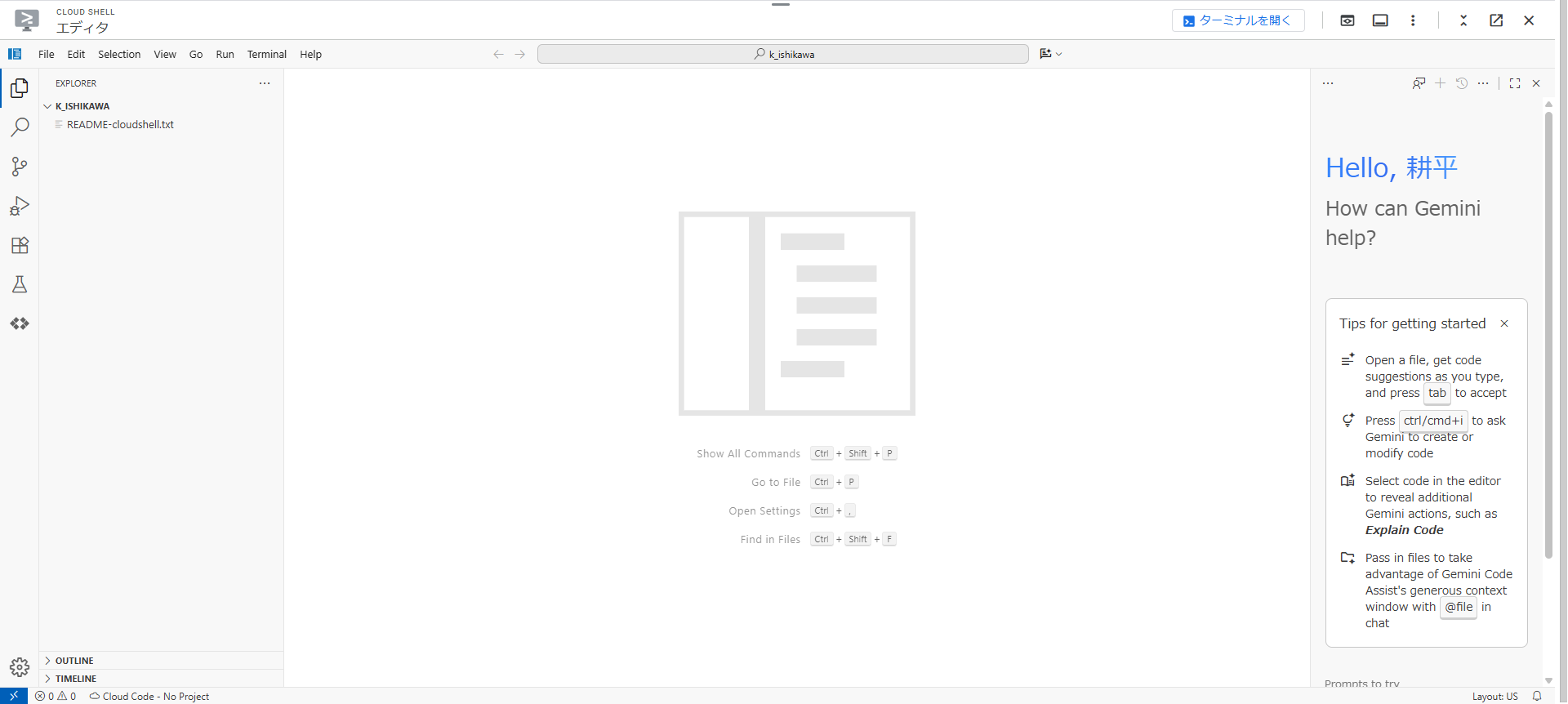Open the Search view in activity bar
The width and height of the screenshot is (1568, 704).
click(20, 127)
